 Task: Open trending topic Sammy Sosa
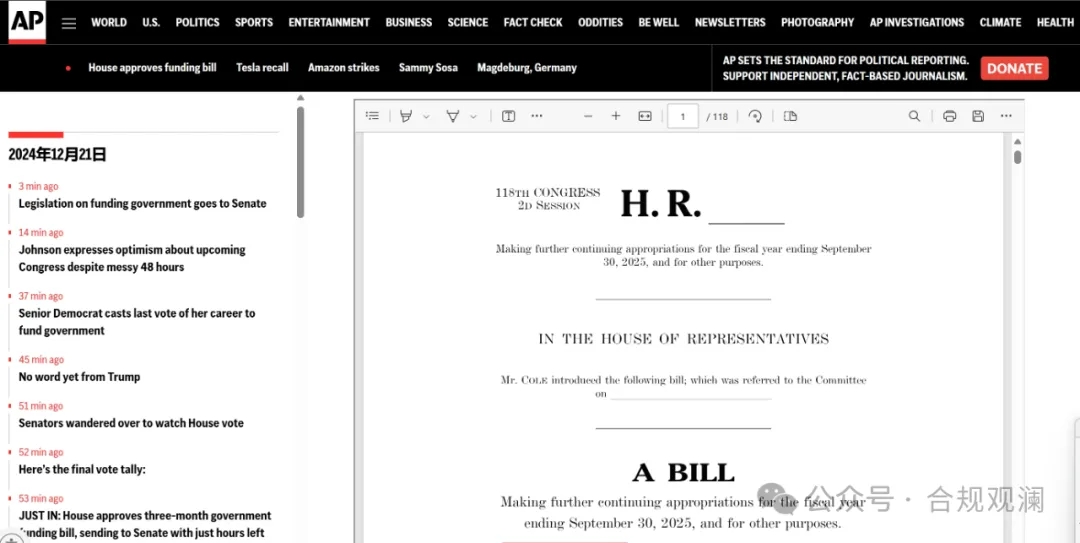[428, 68]
